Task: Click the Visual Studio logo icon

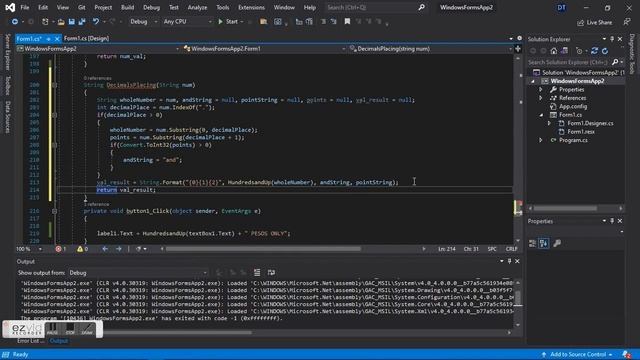Action: 10,7
